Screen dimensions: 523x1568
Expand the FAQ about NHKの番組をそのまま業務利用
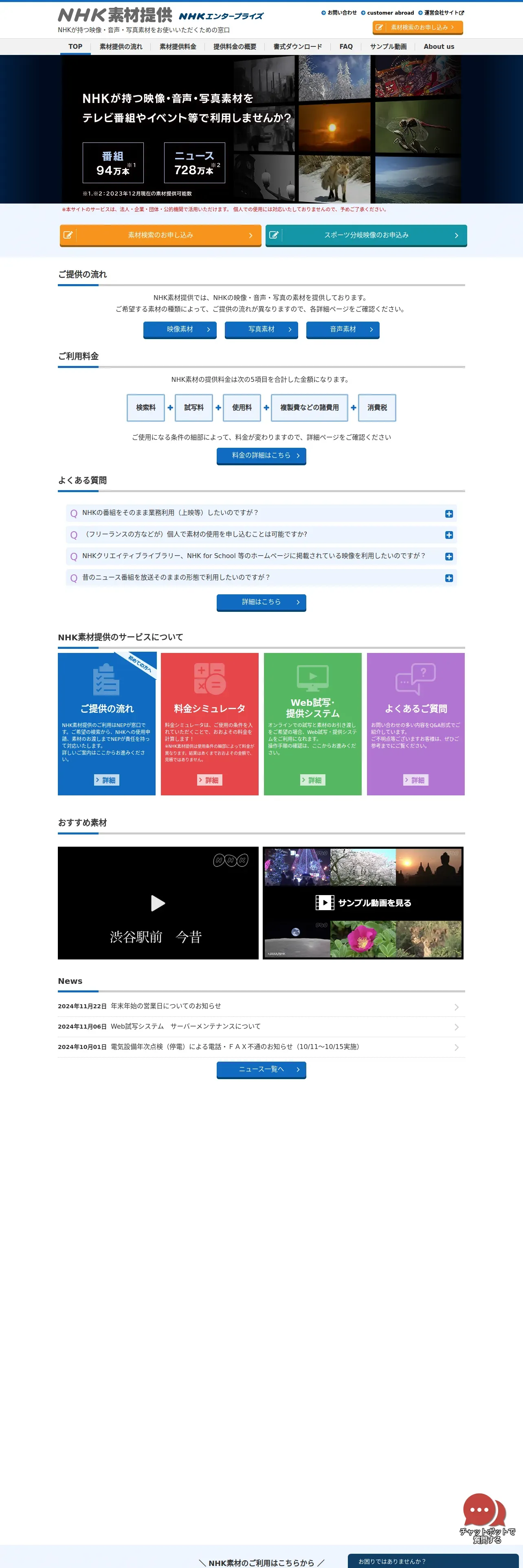pyautogui.click(x=261, y=513)
